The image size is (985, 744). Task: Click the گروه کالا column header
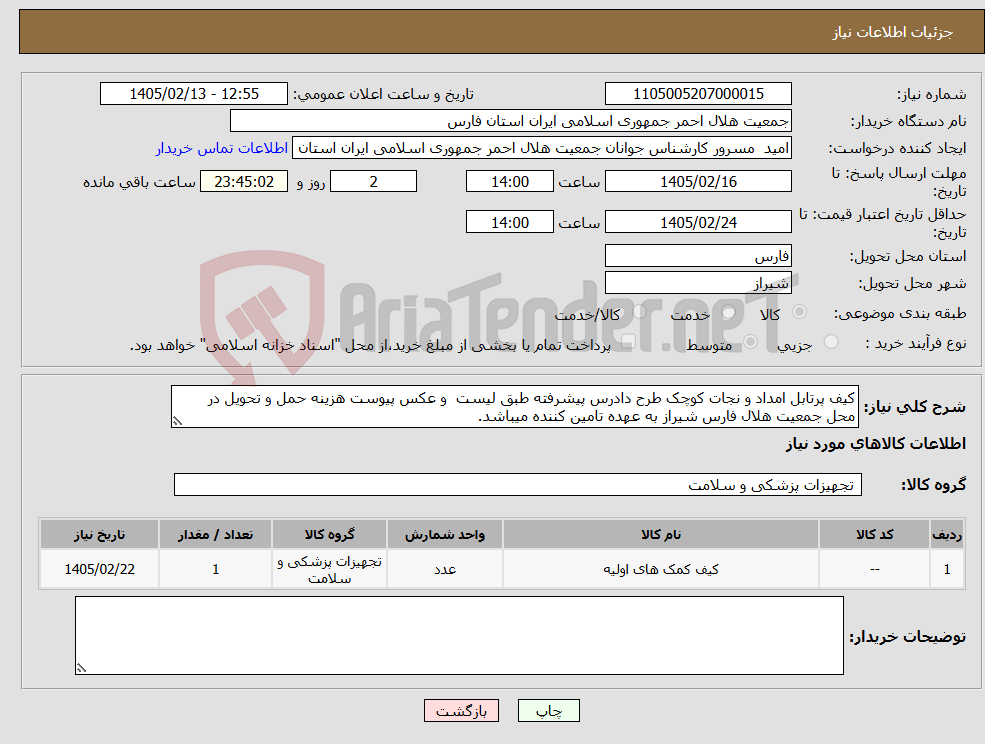(x=329, y=534)
